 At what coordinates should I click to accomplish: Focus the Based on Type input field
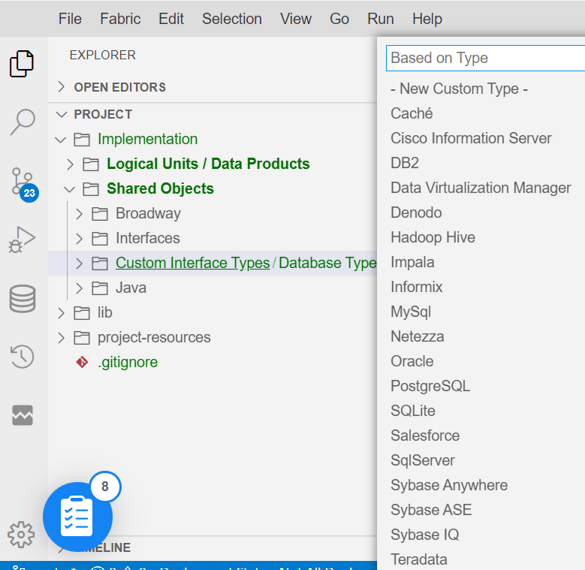[x=485, y=58]
